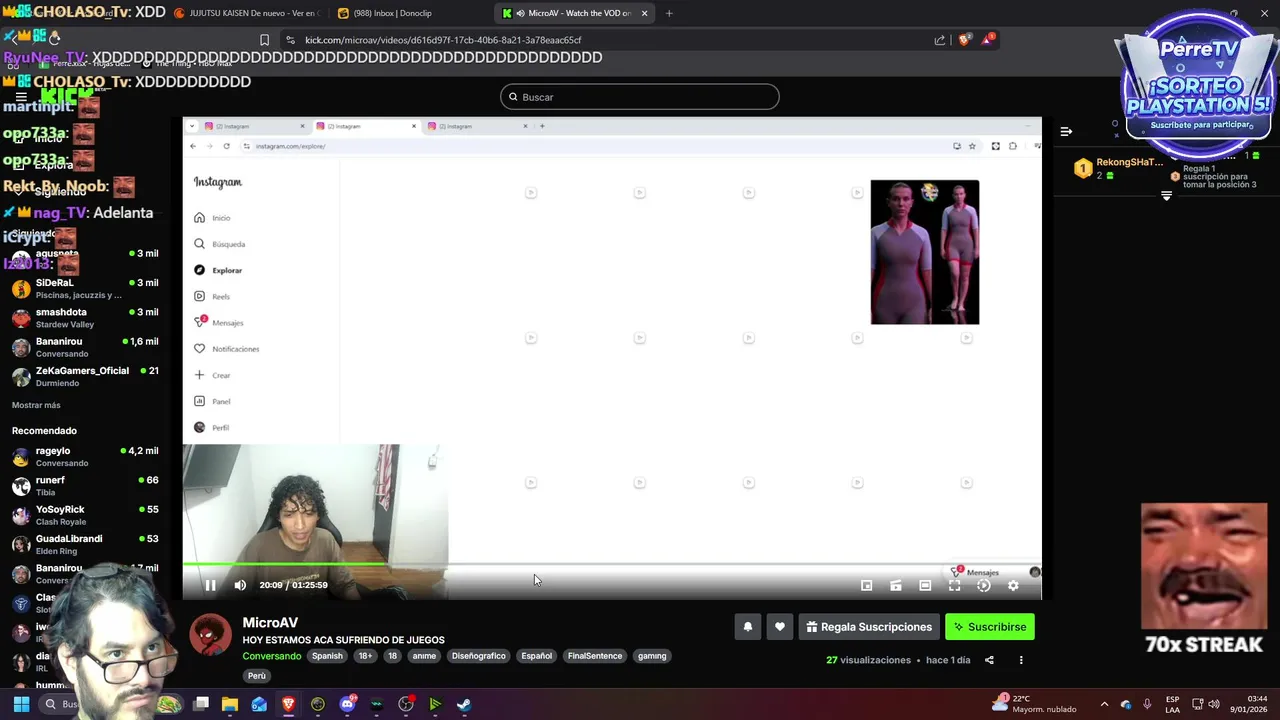Open YoSoyRick recommended channel
The width and height of the screenshot is (1280, 720).
tap(84, 515)
